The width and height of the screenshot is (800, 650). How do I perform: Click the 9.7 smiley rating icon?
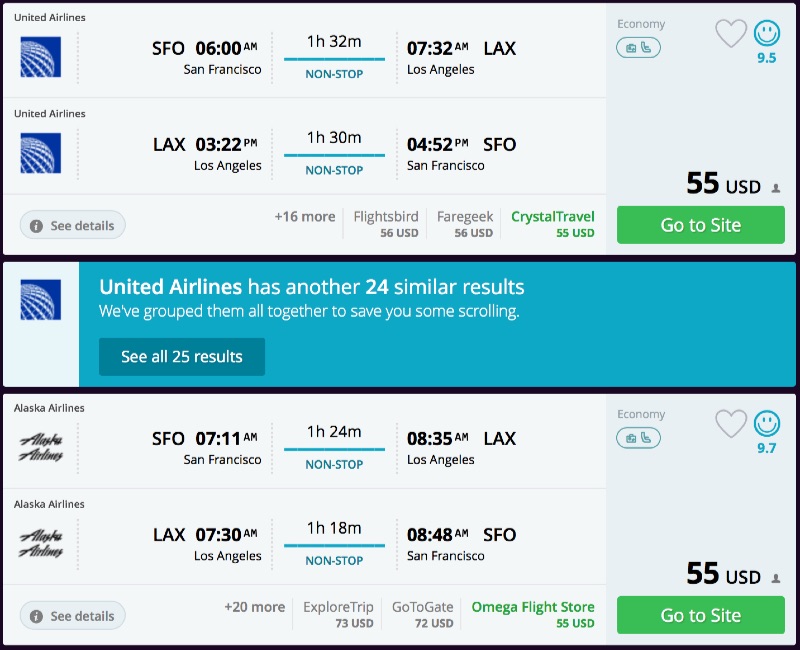coord(767,424)
